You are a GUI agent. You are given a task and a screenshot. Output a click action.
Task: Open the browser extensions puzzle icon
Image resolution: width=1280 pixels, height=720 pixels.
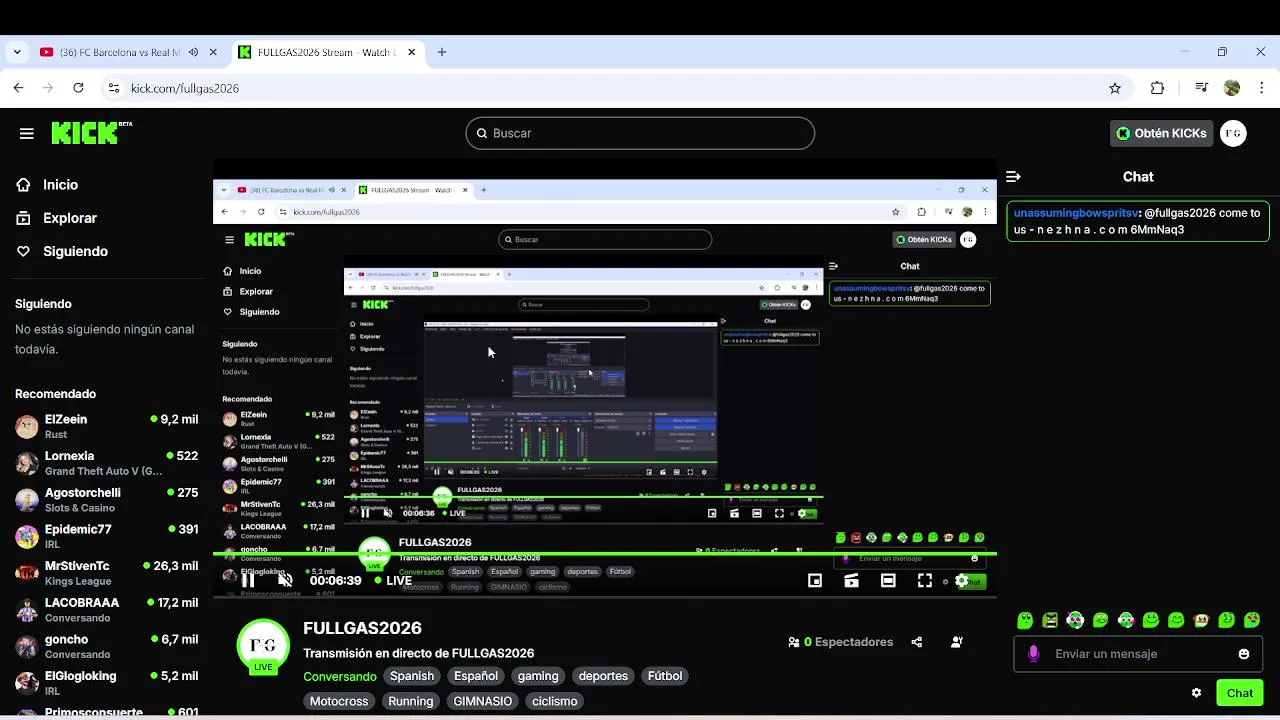1157,88
